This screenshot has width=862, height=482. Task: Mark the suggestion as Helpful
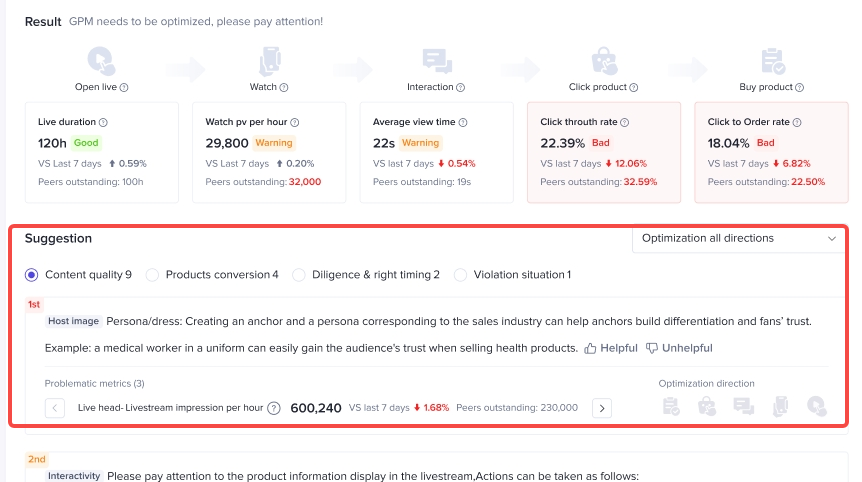pos(611,348)
